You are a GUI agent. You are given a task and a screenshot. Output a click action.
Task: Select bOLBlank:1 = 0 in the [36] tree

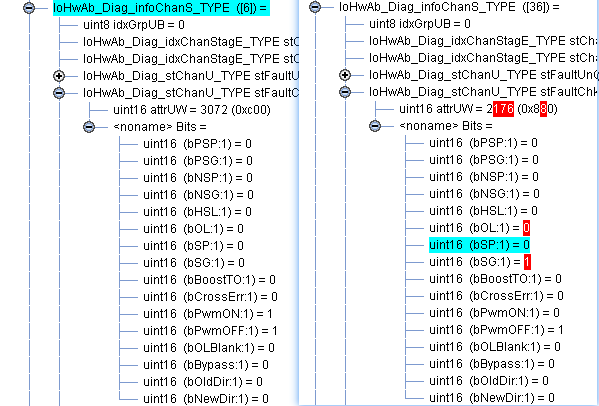pos(494,347)
